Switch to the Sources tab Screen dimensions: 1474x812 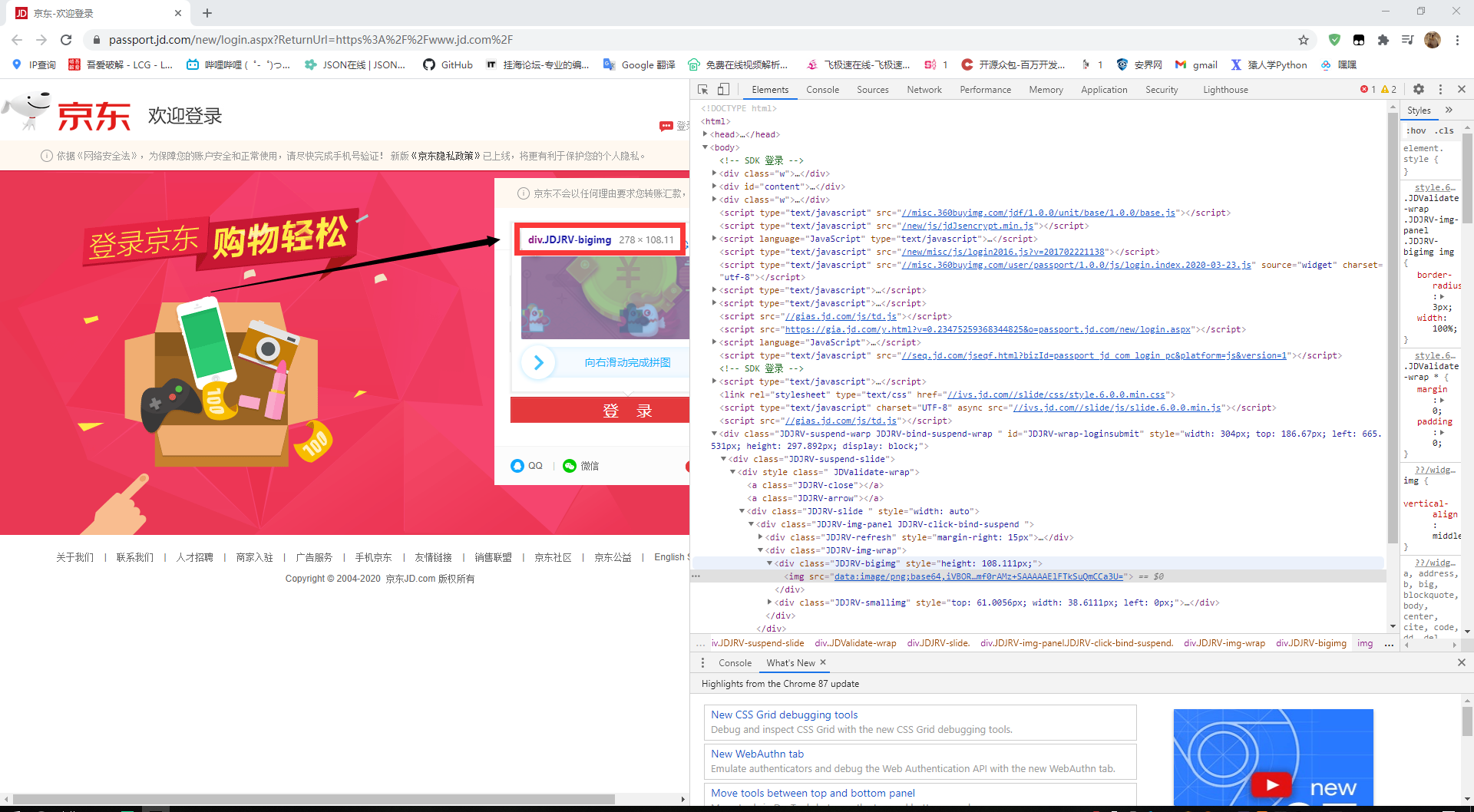click(x=872, y=90)
